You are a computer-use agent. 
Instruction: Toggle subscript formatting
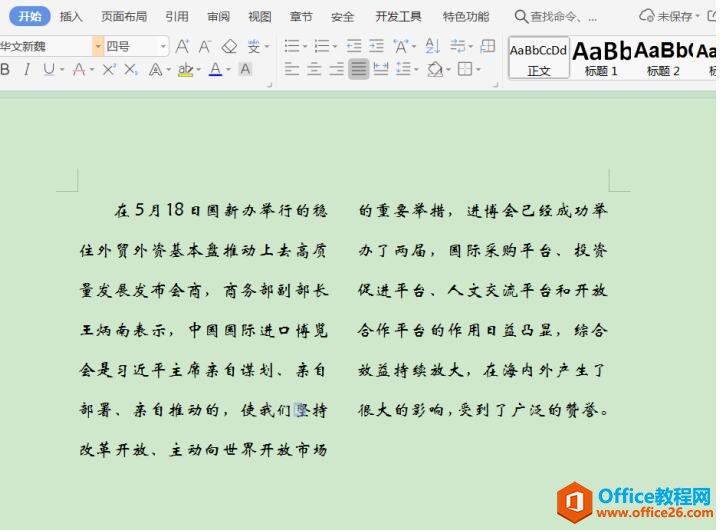[x=131, y=70]
